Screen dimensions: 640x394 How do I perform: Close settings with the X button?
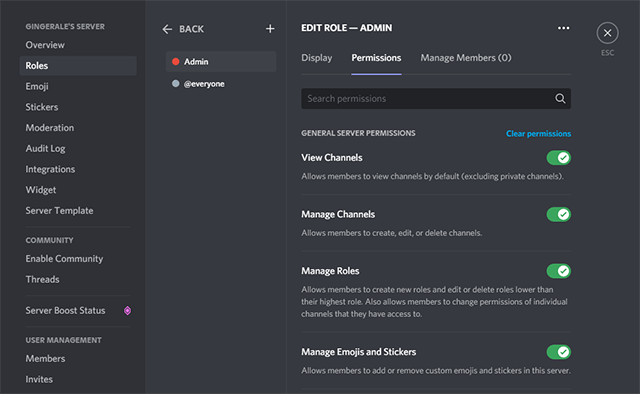(x=607, y=33)
